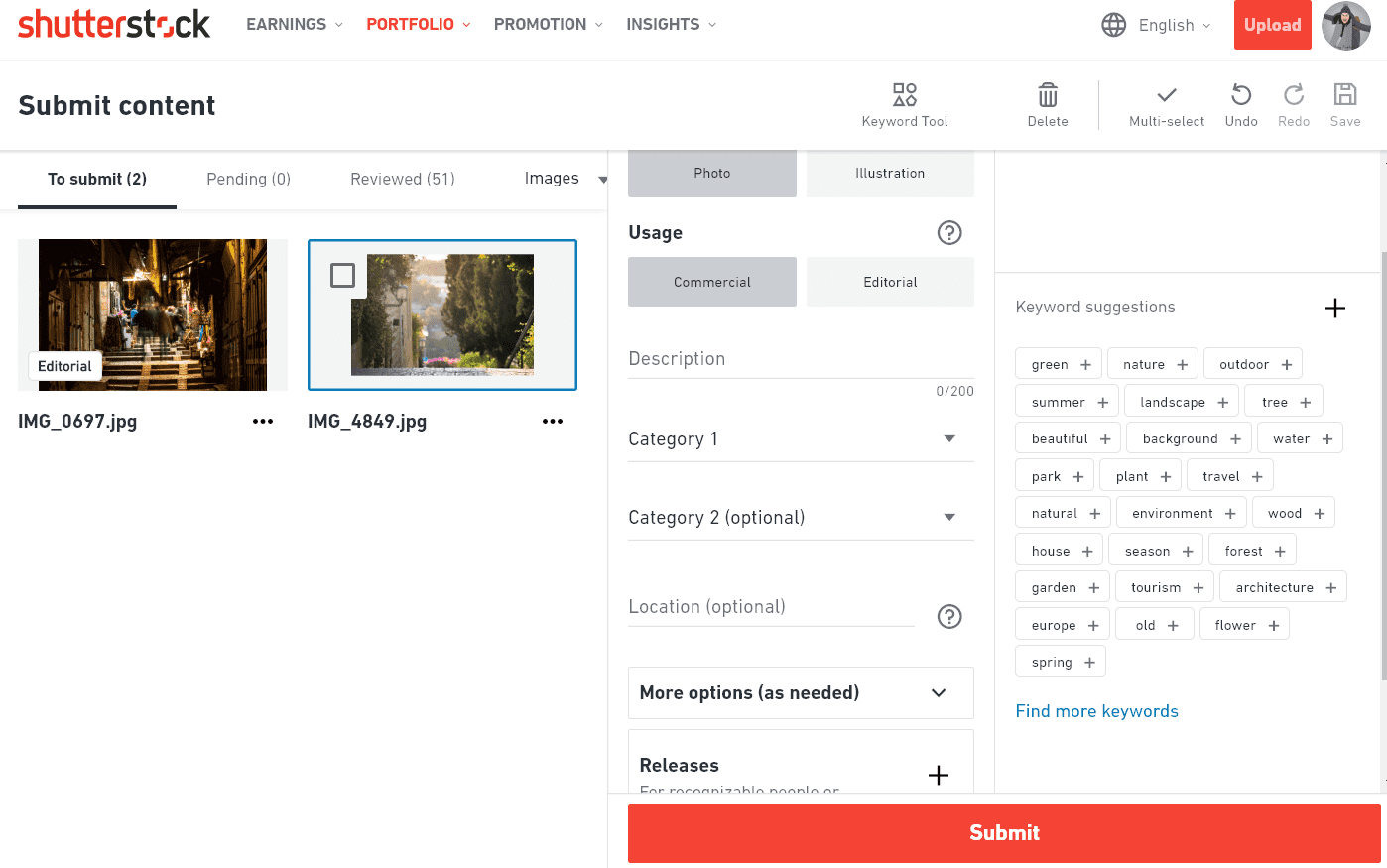Click the 'IMG_0697.jpg' file name

click(x=77, y=422)
